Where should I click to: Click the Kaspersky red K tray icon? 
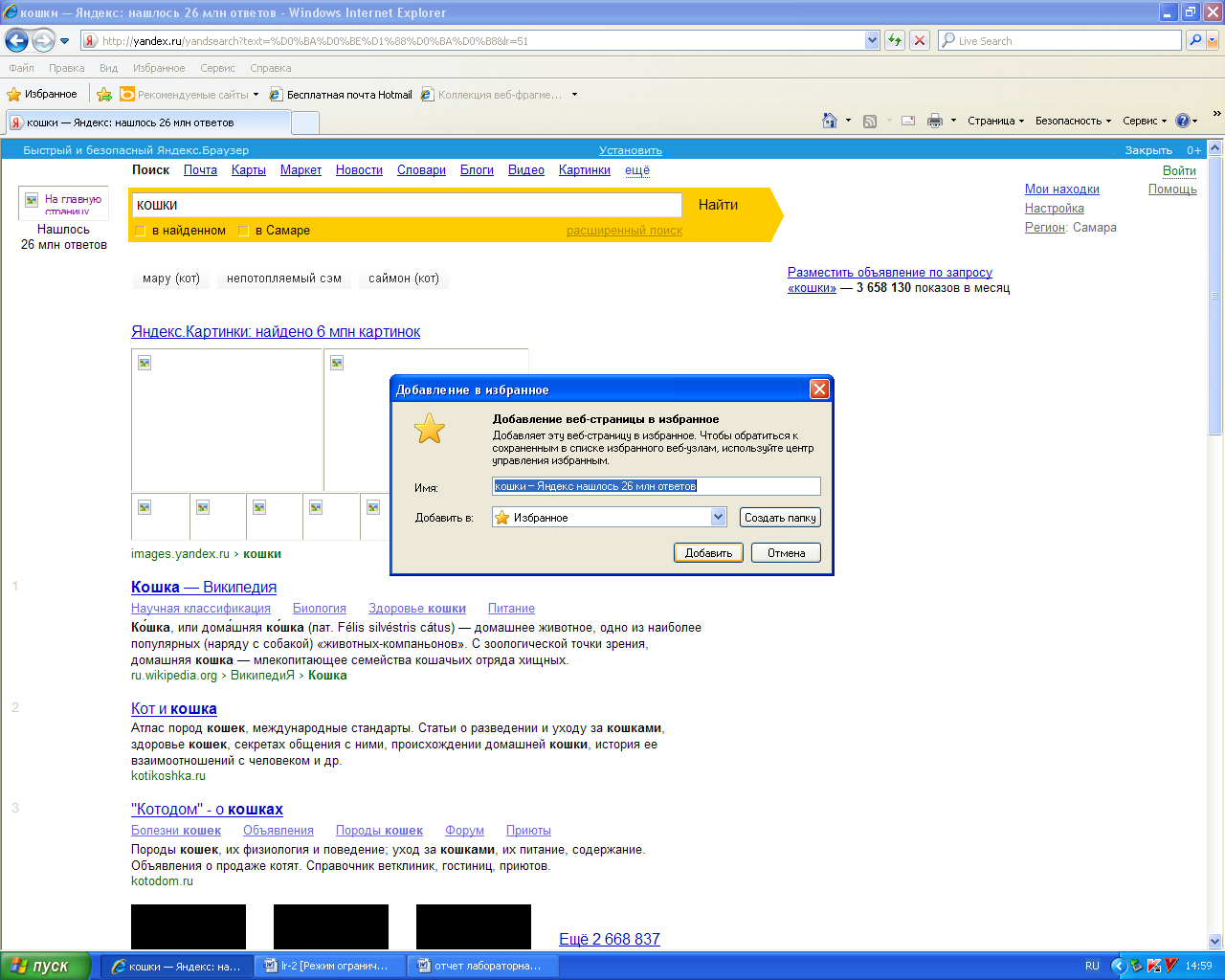1155,966
